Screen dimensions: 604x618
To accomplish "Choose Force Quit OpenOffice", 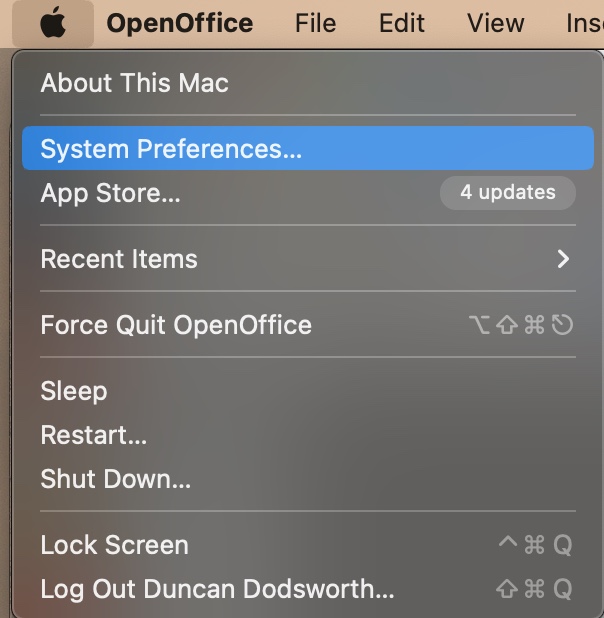I will tap(176, 325).
